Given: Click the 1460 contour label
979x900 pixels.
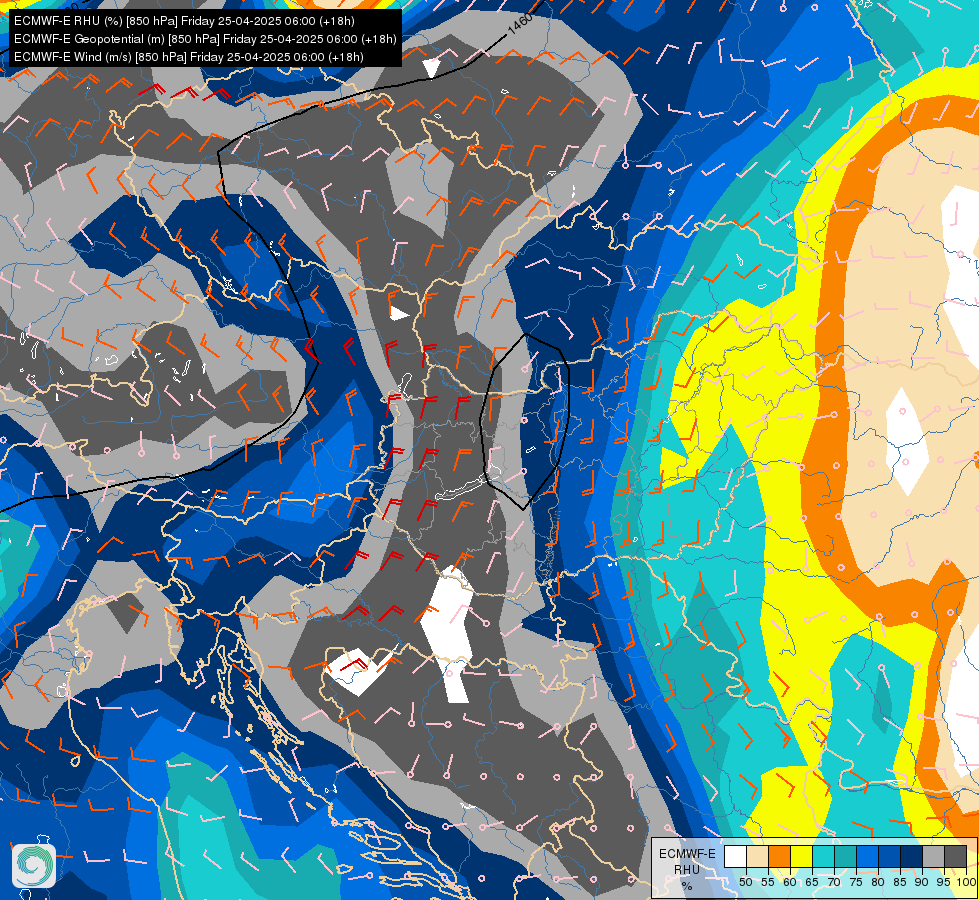Looking at the screenshot, I should point(519,24).
